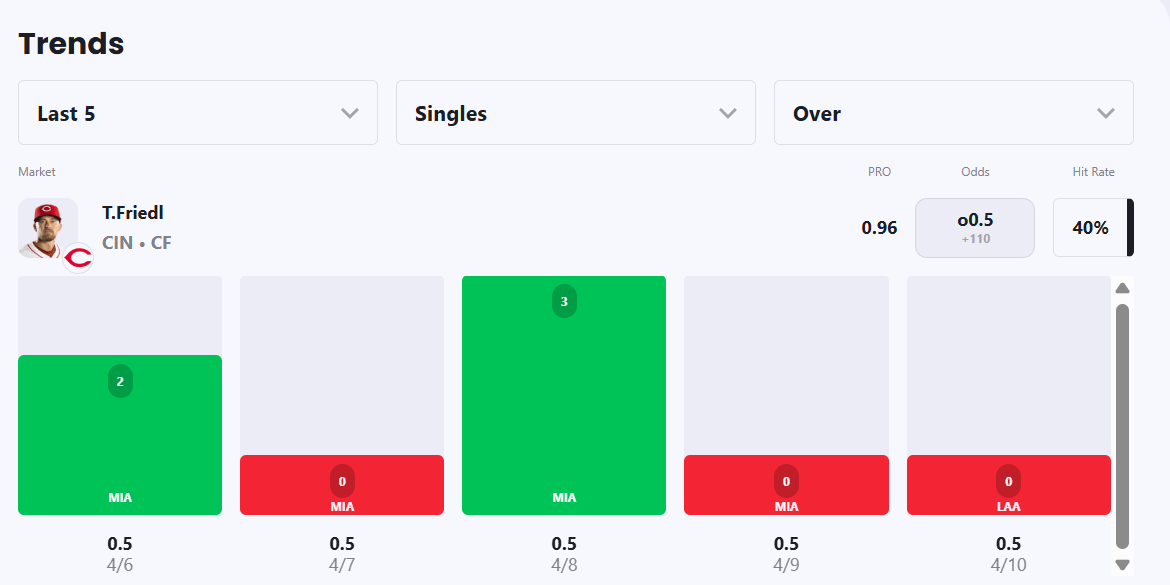Click the 0 badge on the 4/7 bar
1170x585 pixels.
(342, 482)
